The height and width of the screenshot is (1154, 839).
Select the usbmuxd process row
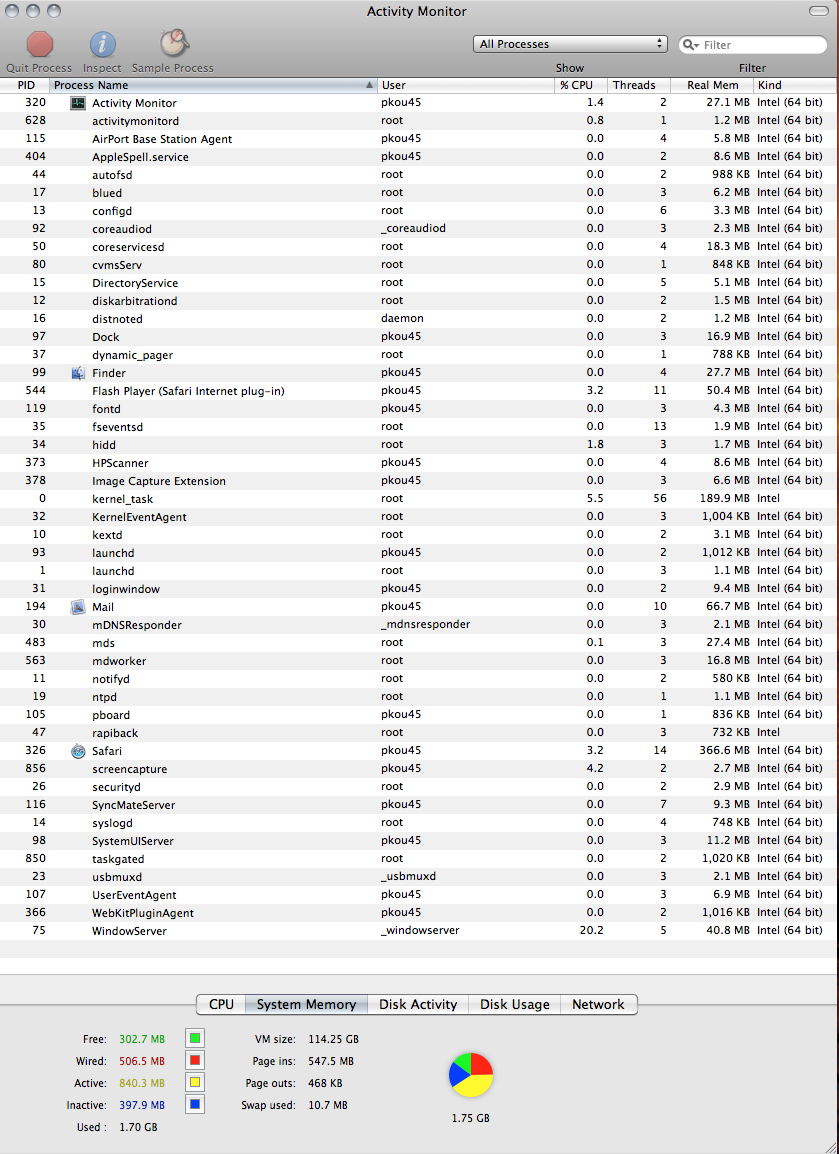click(x=418, y=877)
